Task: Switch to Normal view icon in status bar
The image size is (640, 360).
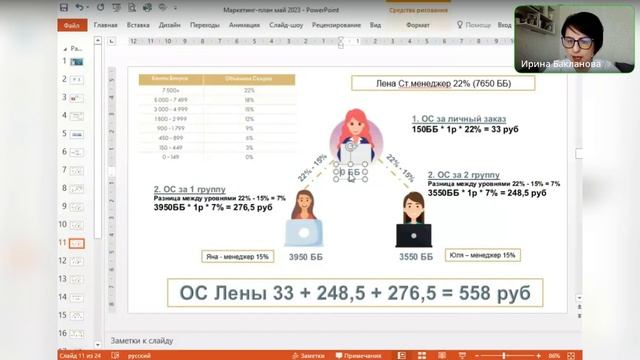Action: click(x=402, y=356)
